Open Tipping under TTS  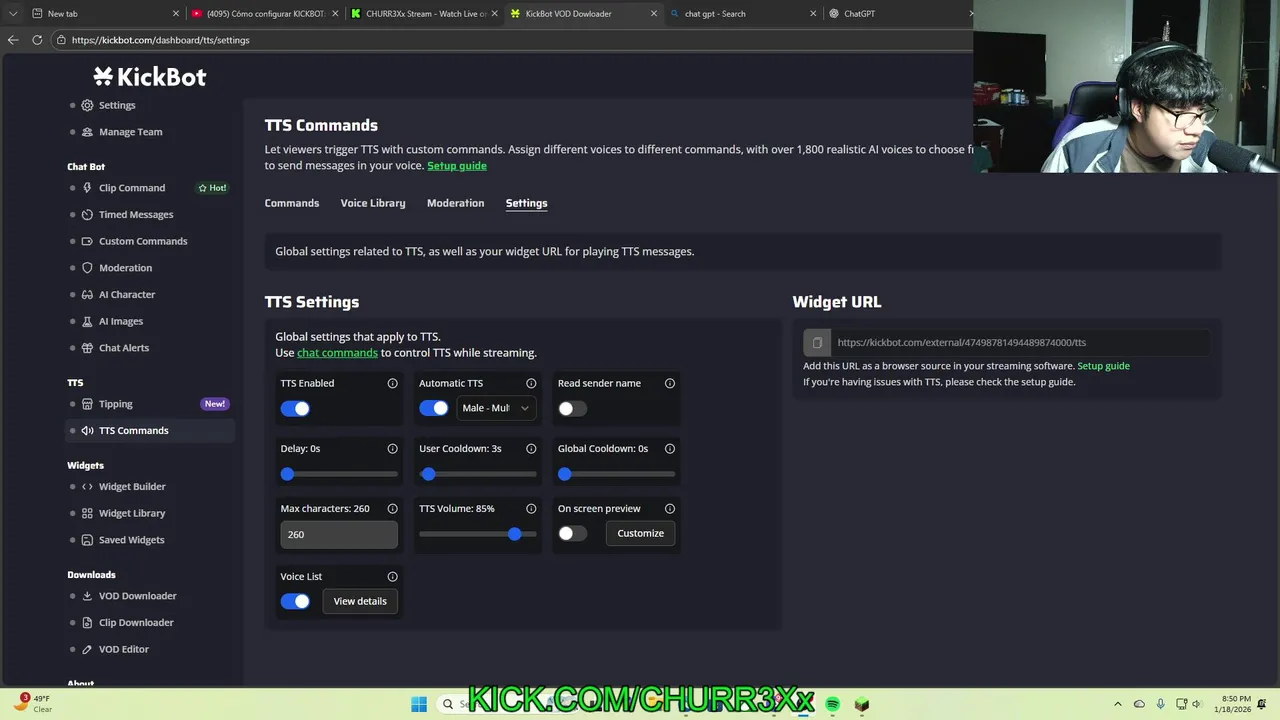click(x=116, y=404)
